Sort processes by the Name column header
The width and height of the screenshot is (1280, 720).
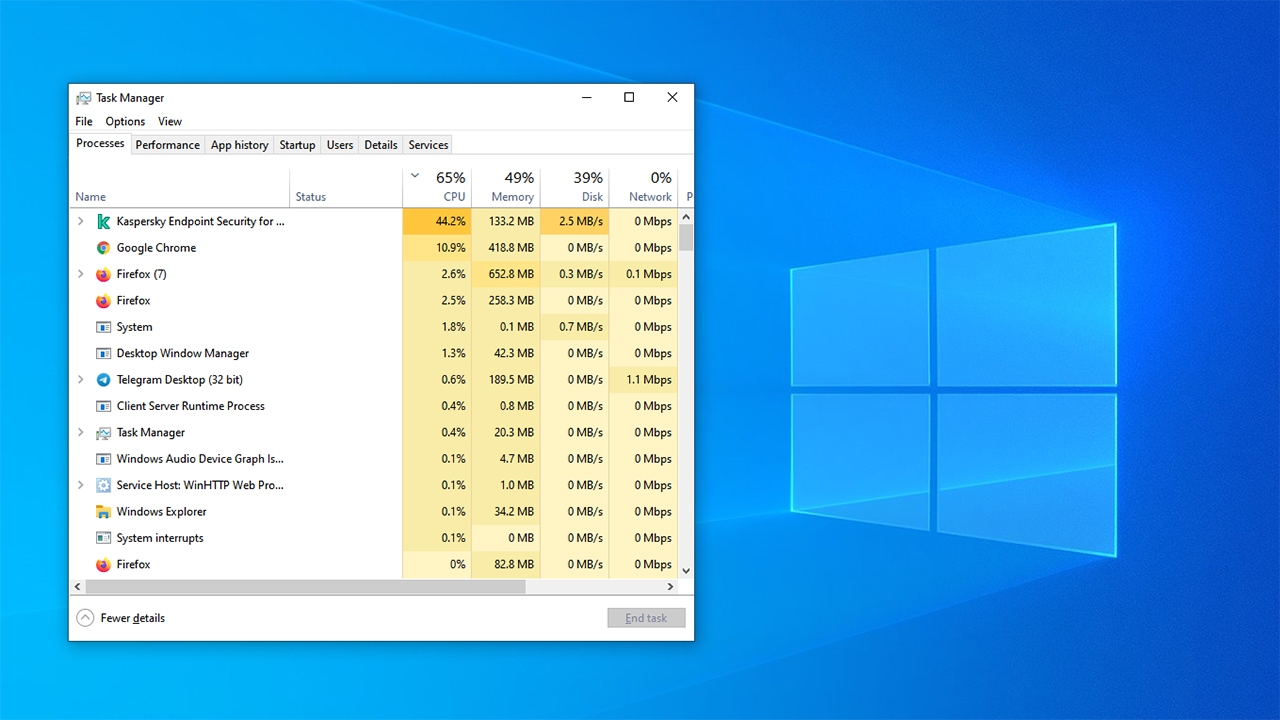[180, 186]
